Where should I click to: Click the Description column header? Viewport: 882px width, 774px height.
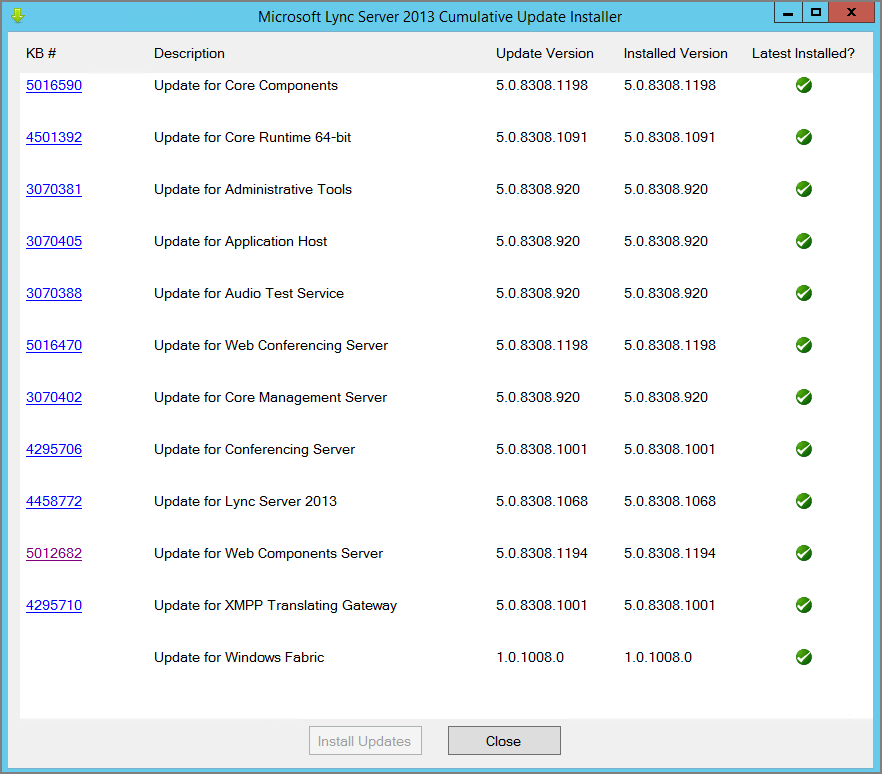click(189, 53)
